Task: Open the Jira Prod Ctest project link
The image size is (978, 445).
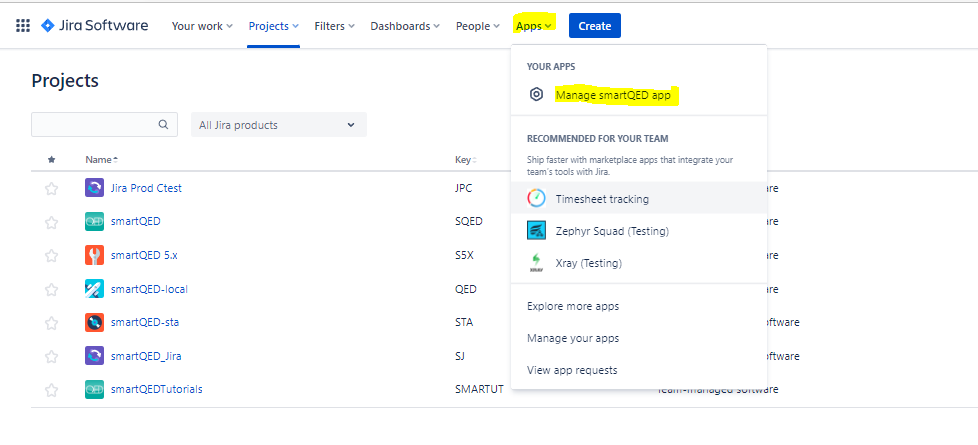Action: tap(146, 188)
